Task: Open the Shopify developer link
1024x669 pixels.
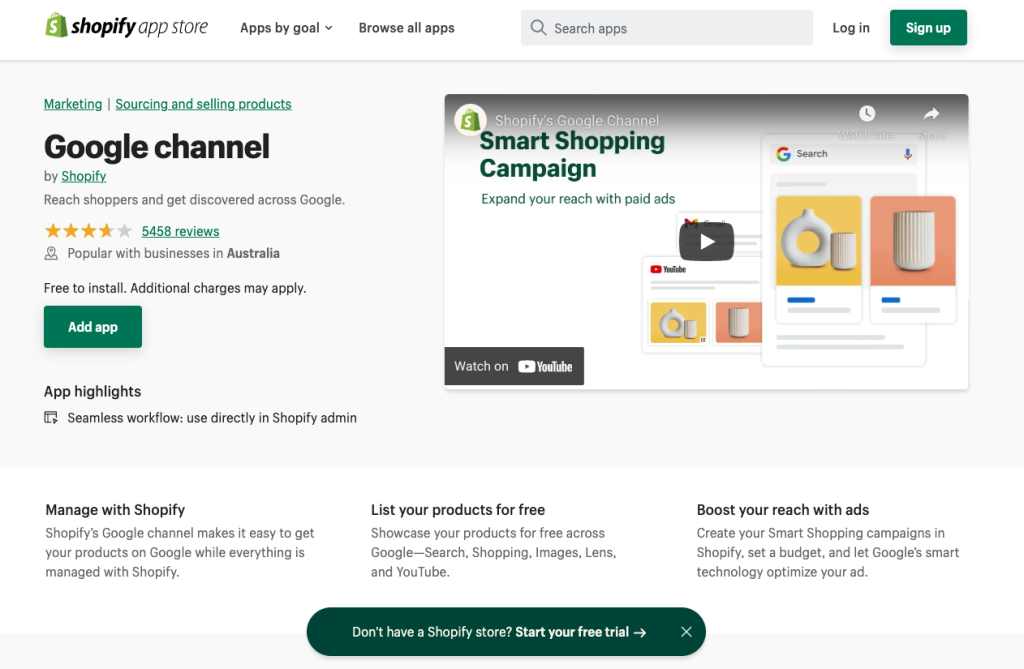Action: coord(84,176)
